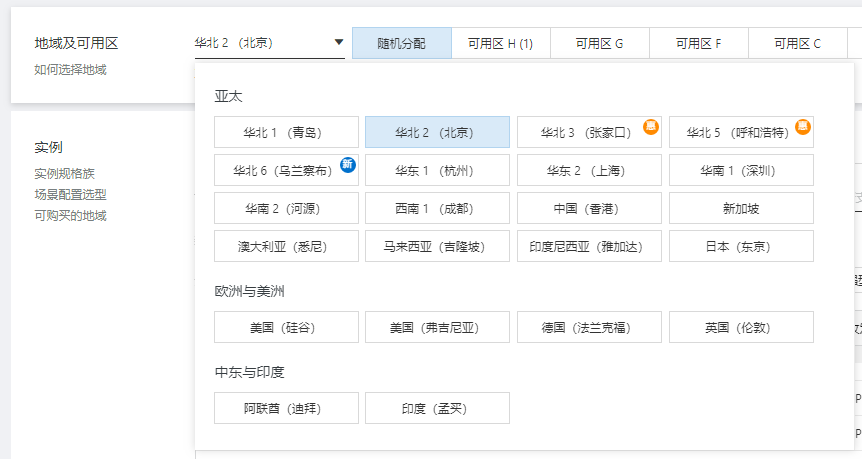862x459 pixels.
Task: Click the orange discount badge on 华北 5（呼和浩特）
Action: point(802,127)
